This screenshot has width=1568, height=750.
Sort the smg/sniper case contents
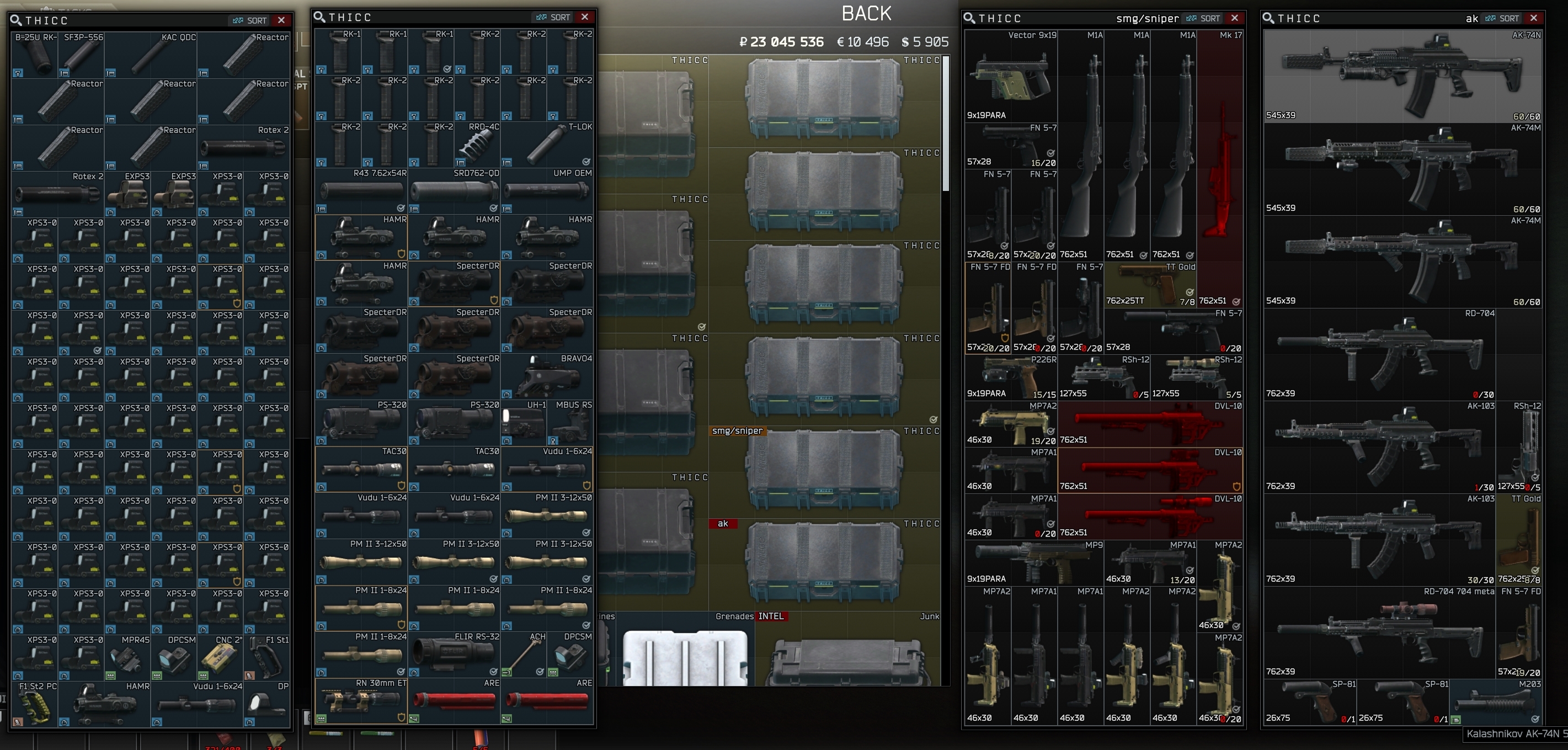pos(1203,18)
